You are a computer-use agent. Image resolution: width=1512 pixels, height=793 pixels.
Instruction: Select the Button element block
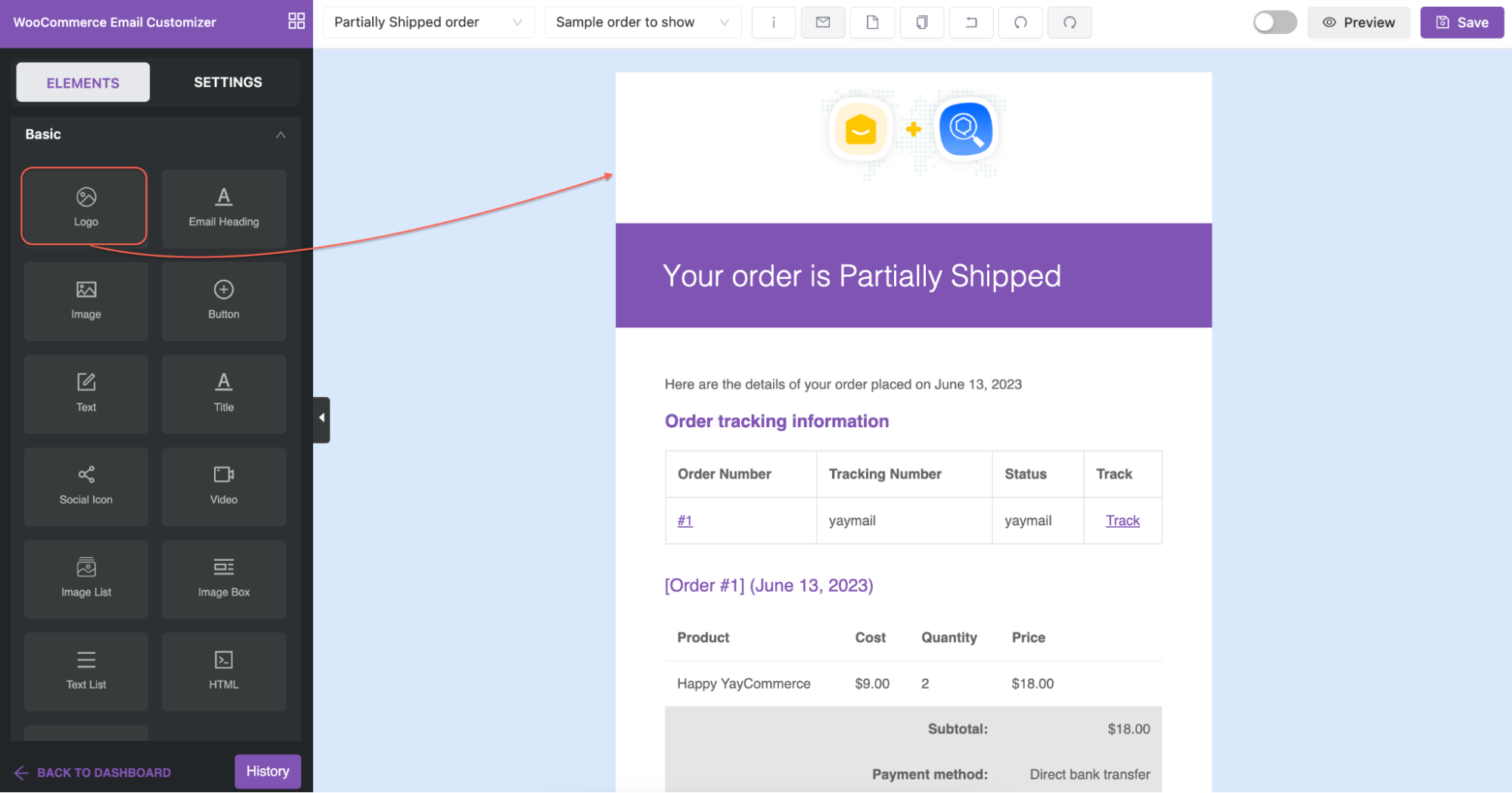(x=224, y=301)
